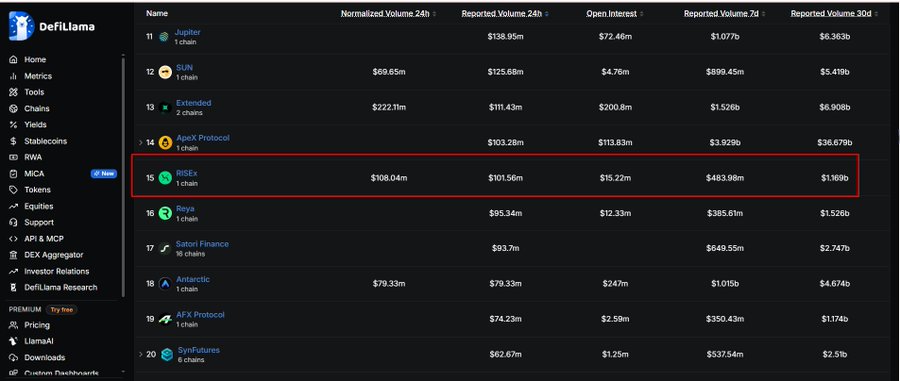Click Reya 7d volume $385.61m
The height and width of the screenshot is (381, 900).
725,213
